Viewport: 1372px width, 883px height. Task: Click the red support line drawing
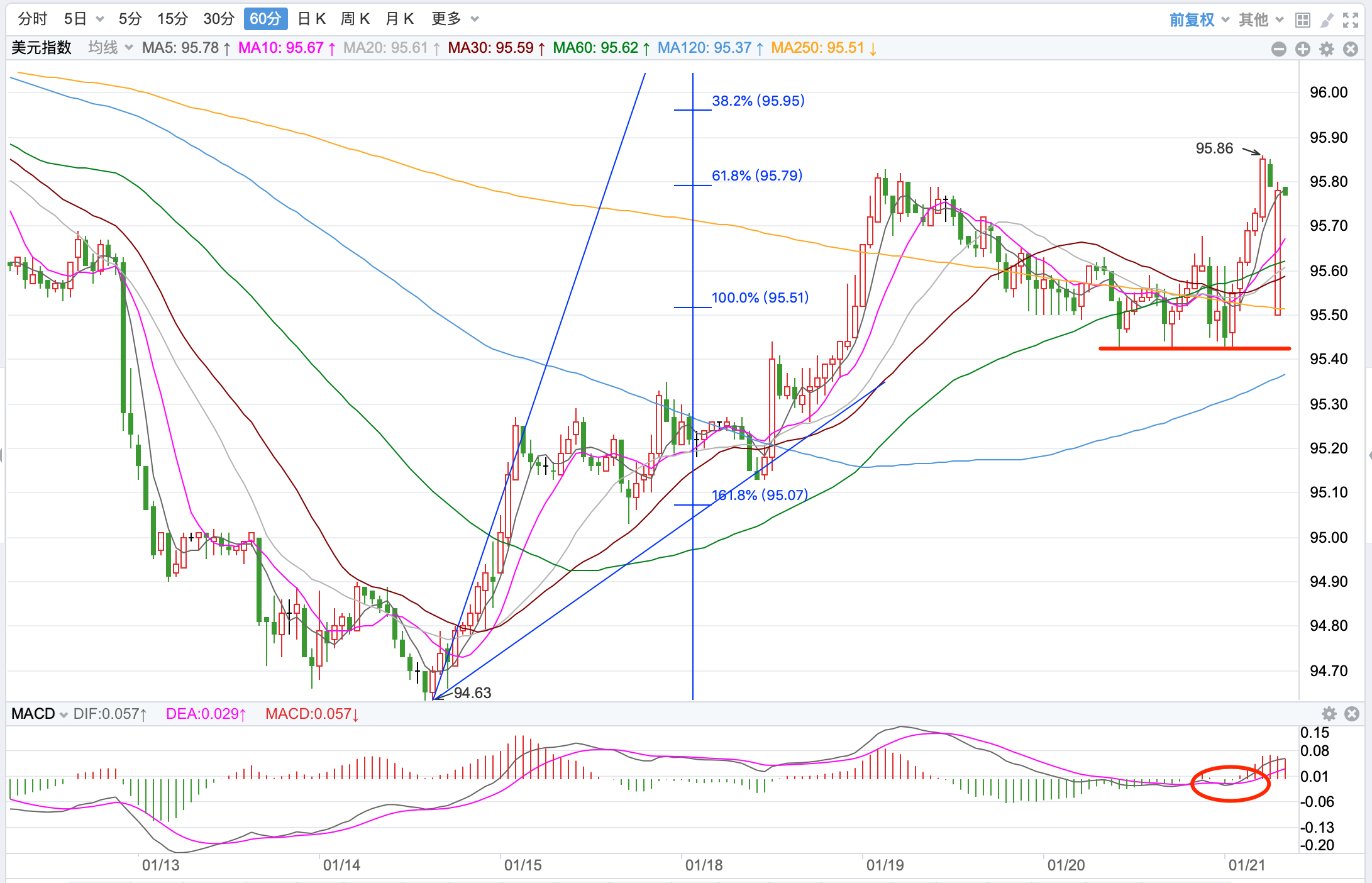[1195, 348]
